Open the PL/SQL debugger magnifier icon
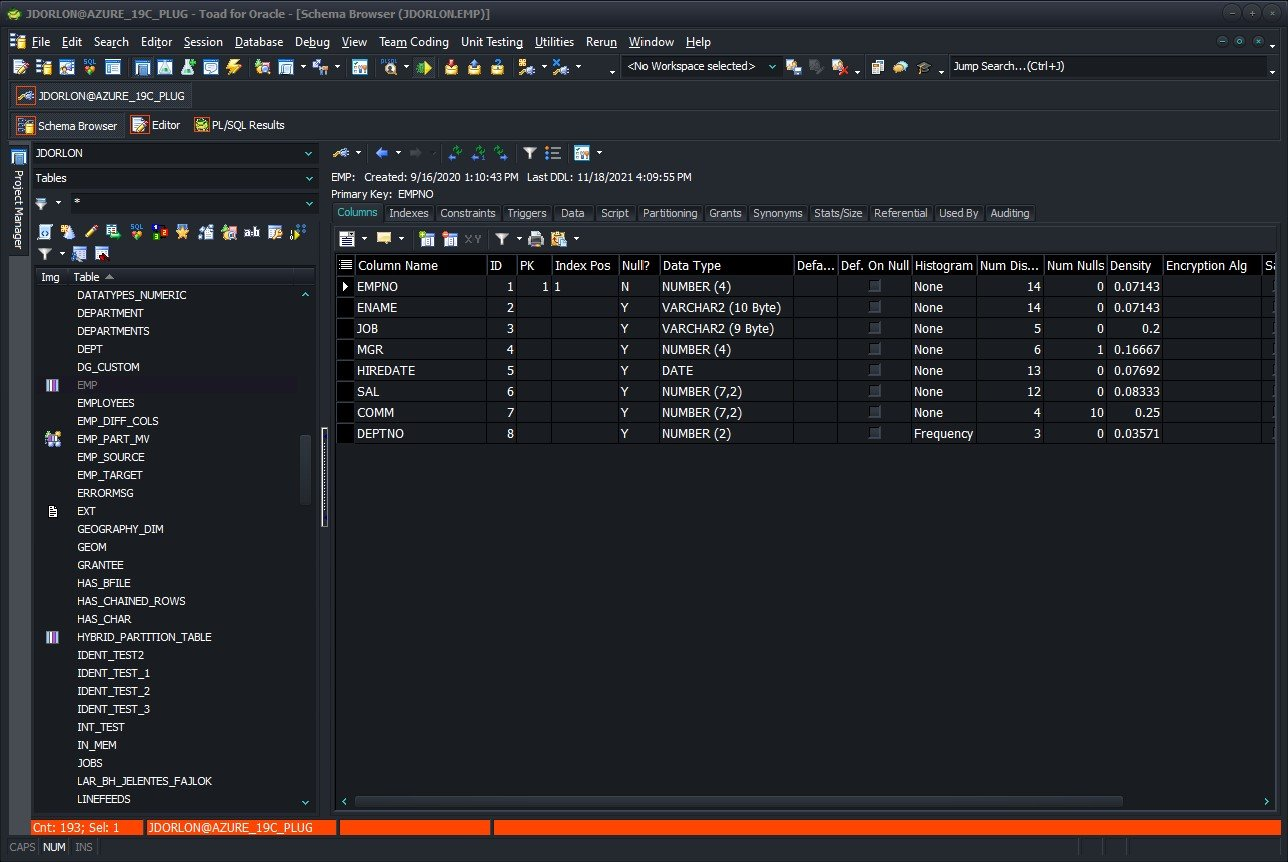This screenshot has height=862, width=1288. (388, 67)
